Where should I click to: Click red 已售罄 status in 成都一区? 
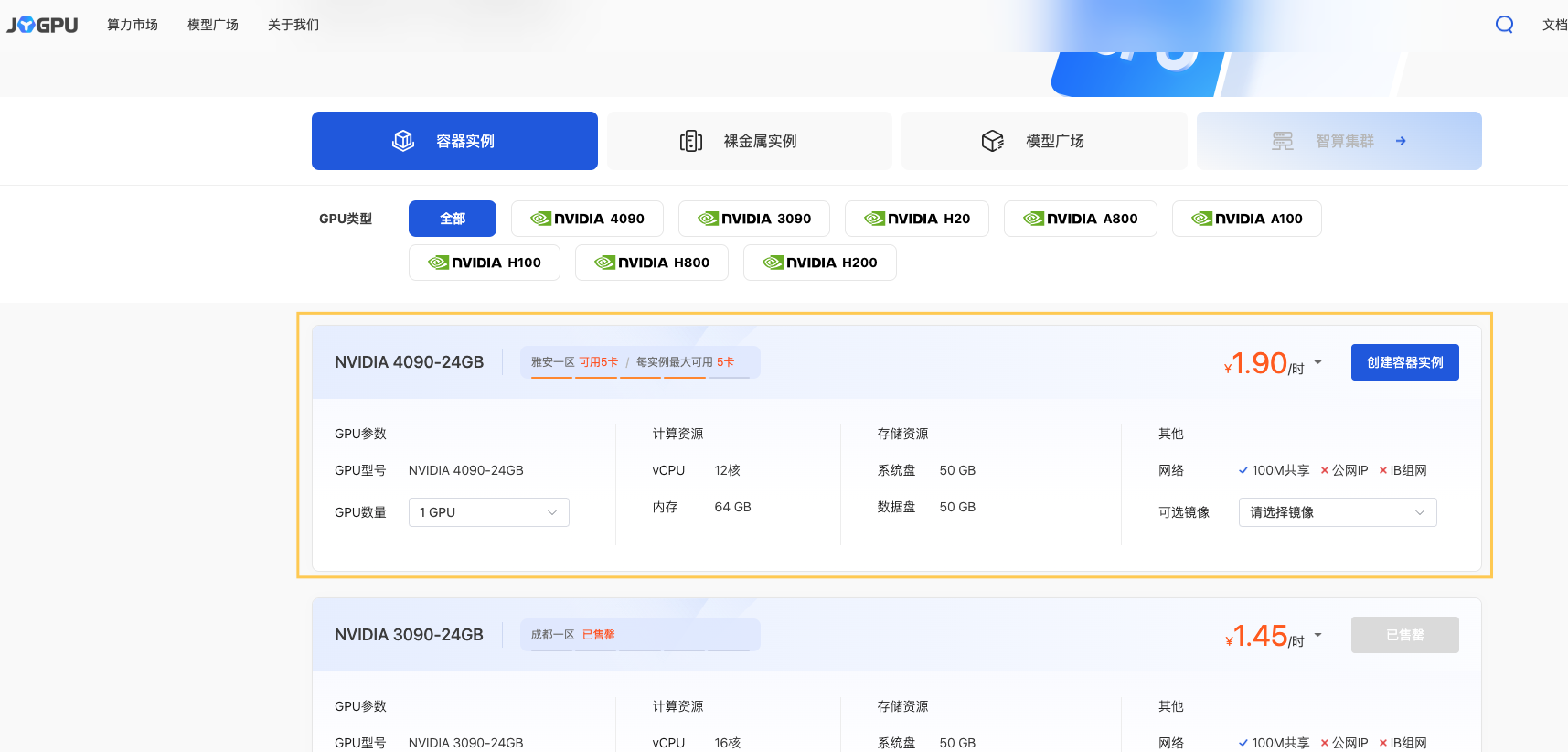point(598,635)
